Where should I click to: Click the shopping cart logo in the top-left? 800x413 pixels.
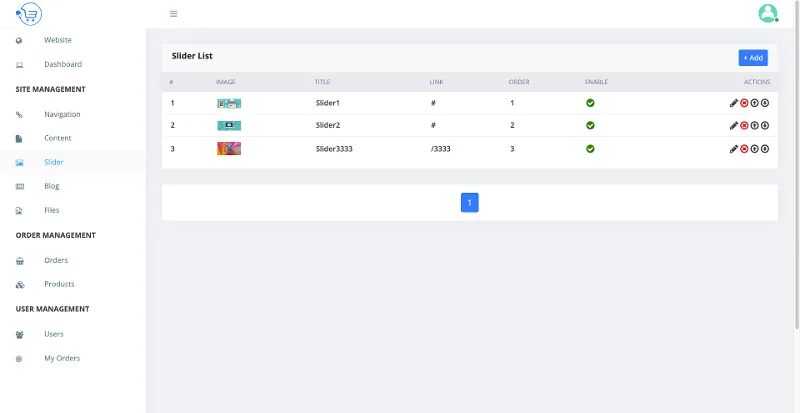click(x=29, y=14)
